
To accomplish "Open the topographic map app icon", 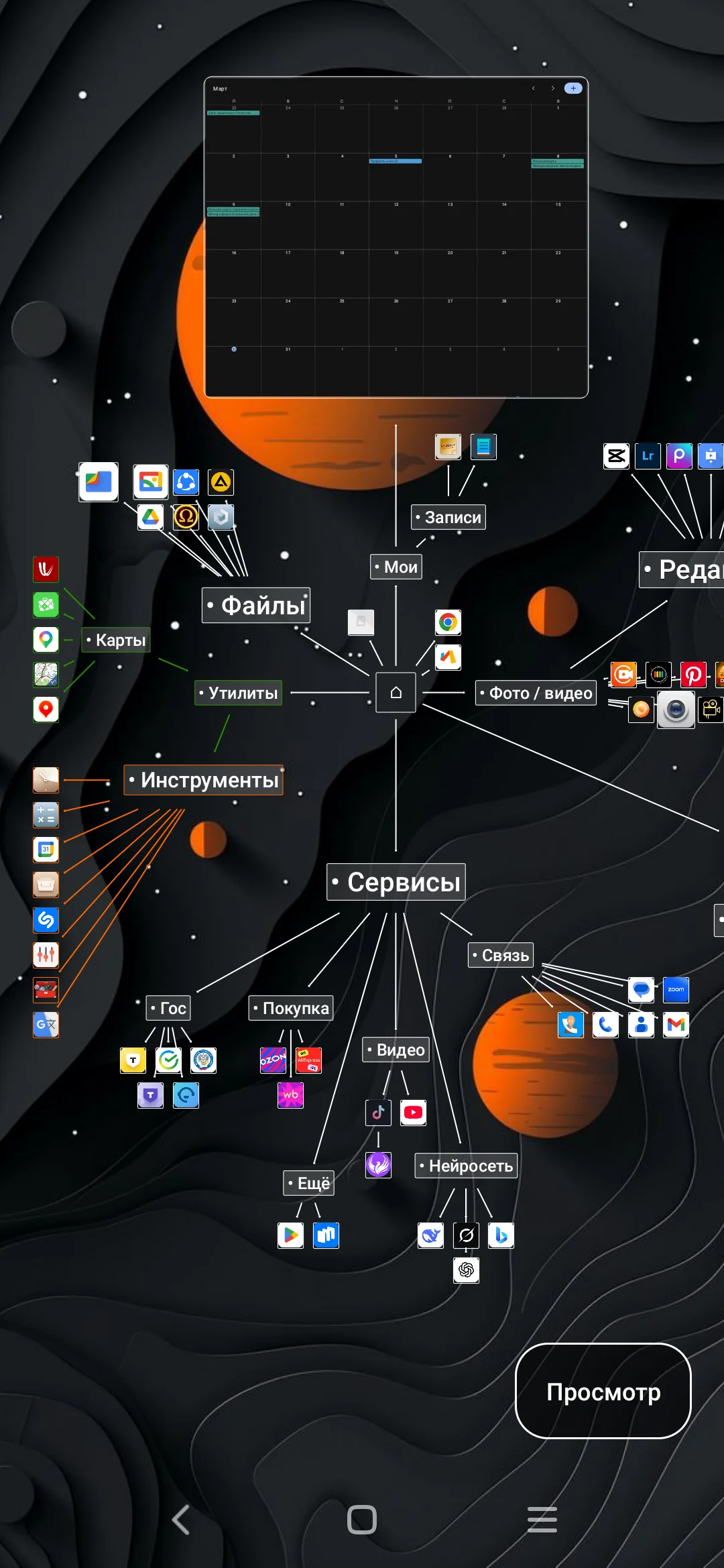I will click(46, 674).
